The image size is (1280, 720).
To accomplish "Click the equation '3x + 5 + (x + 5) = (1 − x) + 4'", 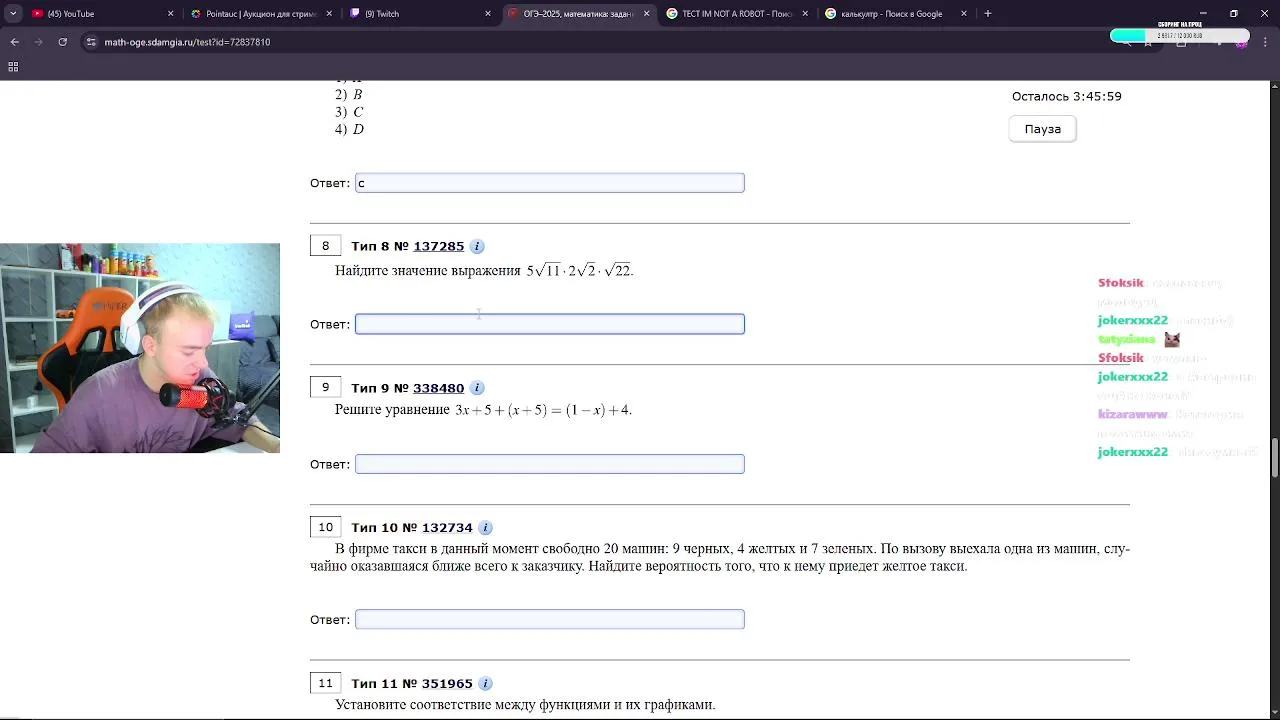I will [543, 410].
